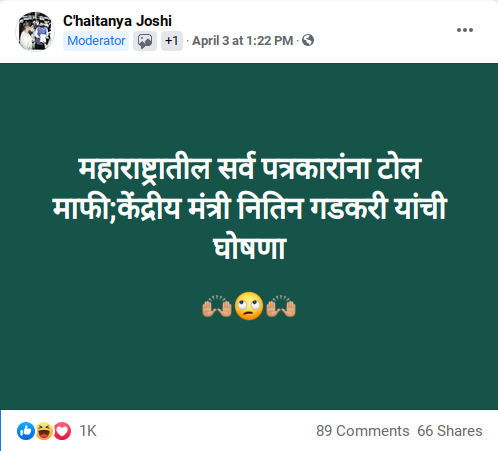
Task: View the 66 Shares list
Action: (x=450, y=431)
